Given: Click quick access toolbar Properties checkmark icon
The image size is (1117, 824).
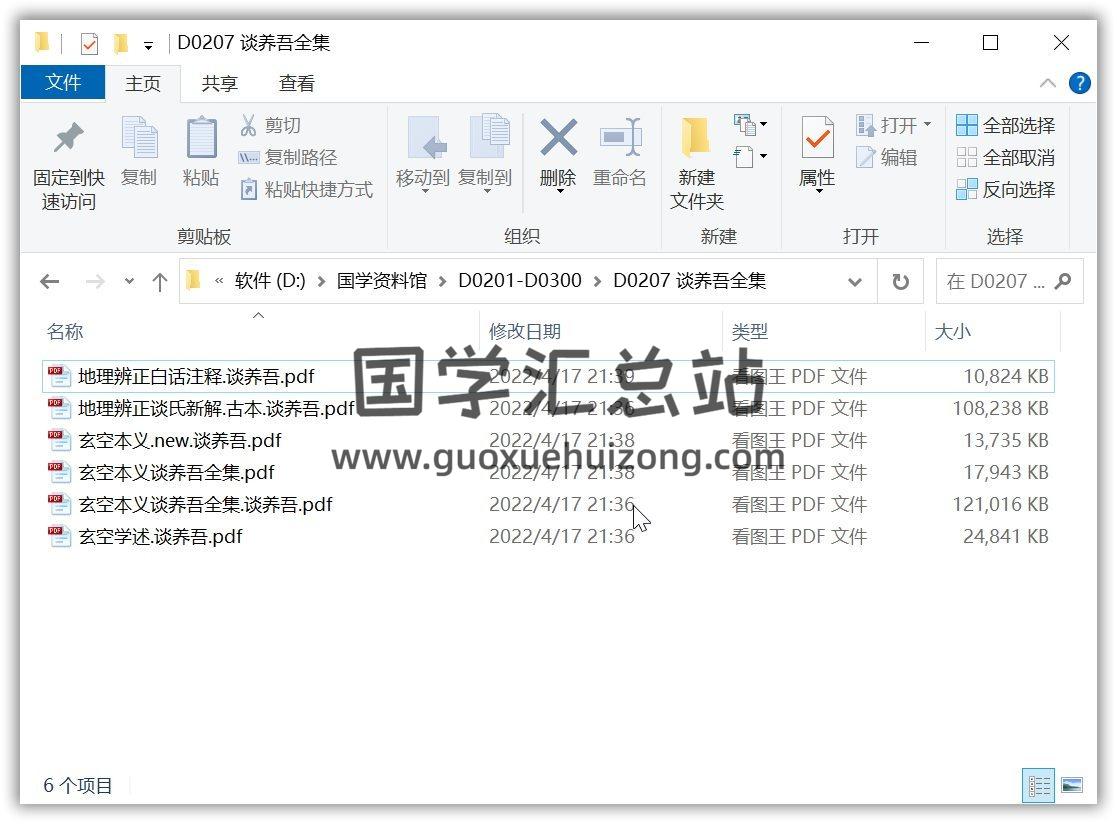Looking at the screenshot, I should 89,44.
